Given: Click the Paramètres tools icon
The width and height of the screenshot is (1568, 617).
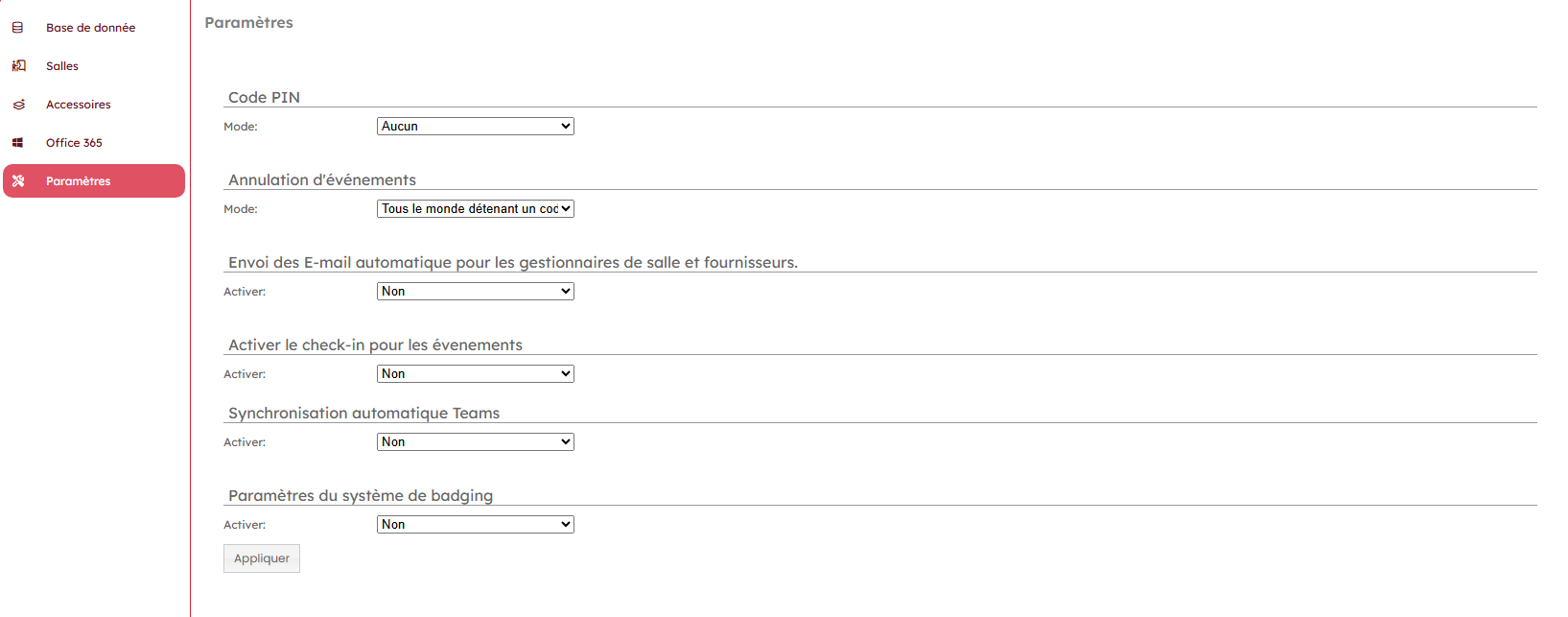Looking at the screenshot, I should [18, 181].
